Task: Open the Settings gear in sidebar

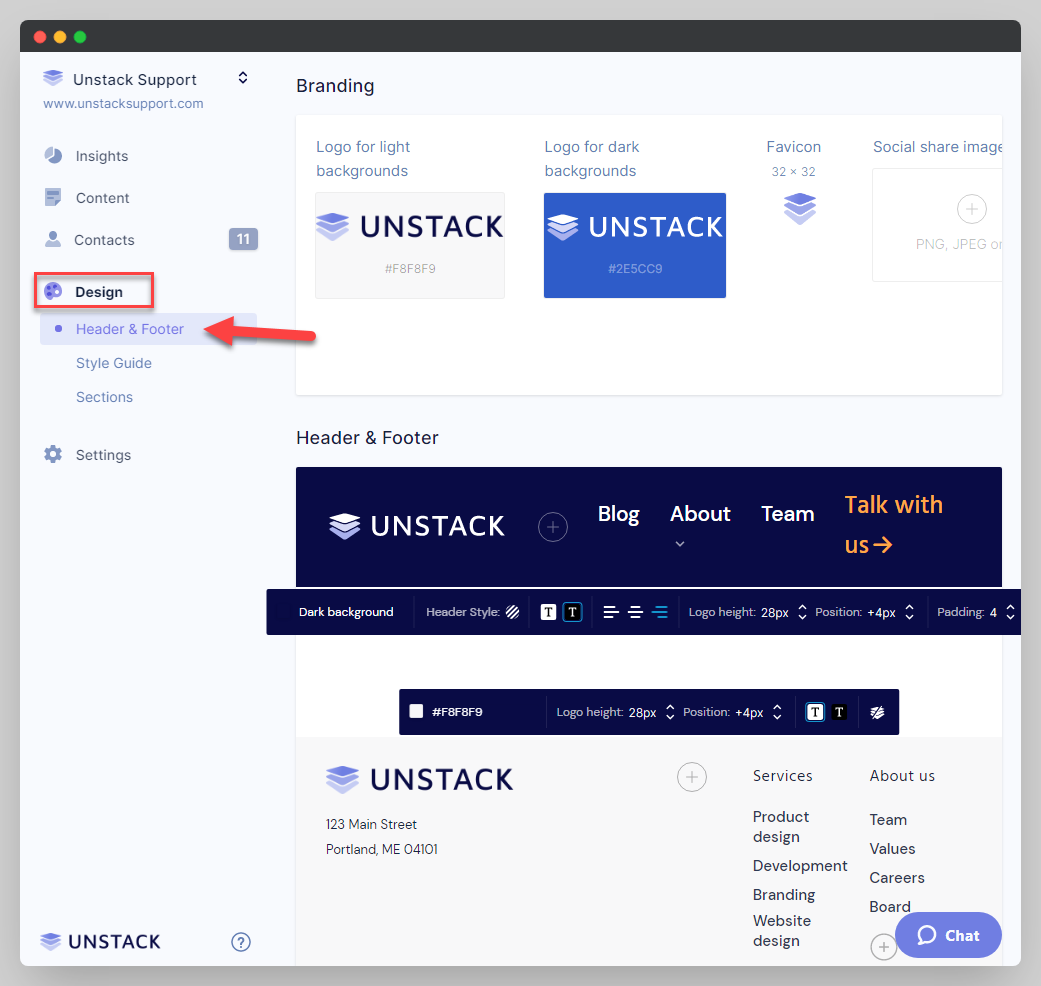Action: pos(52,454)
